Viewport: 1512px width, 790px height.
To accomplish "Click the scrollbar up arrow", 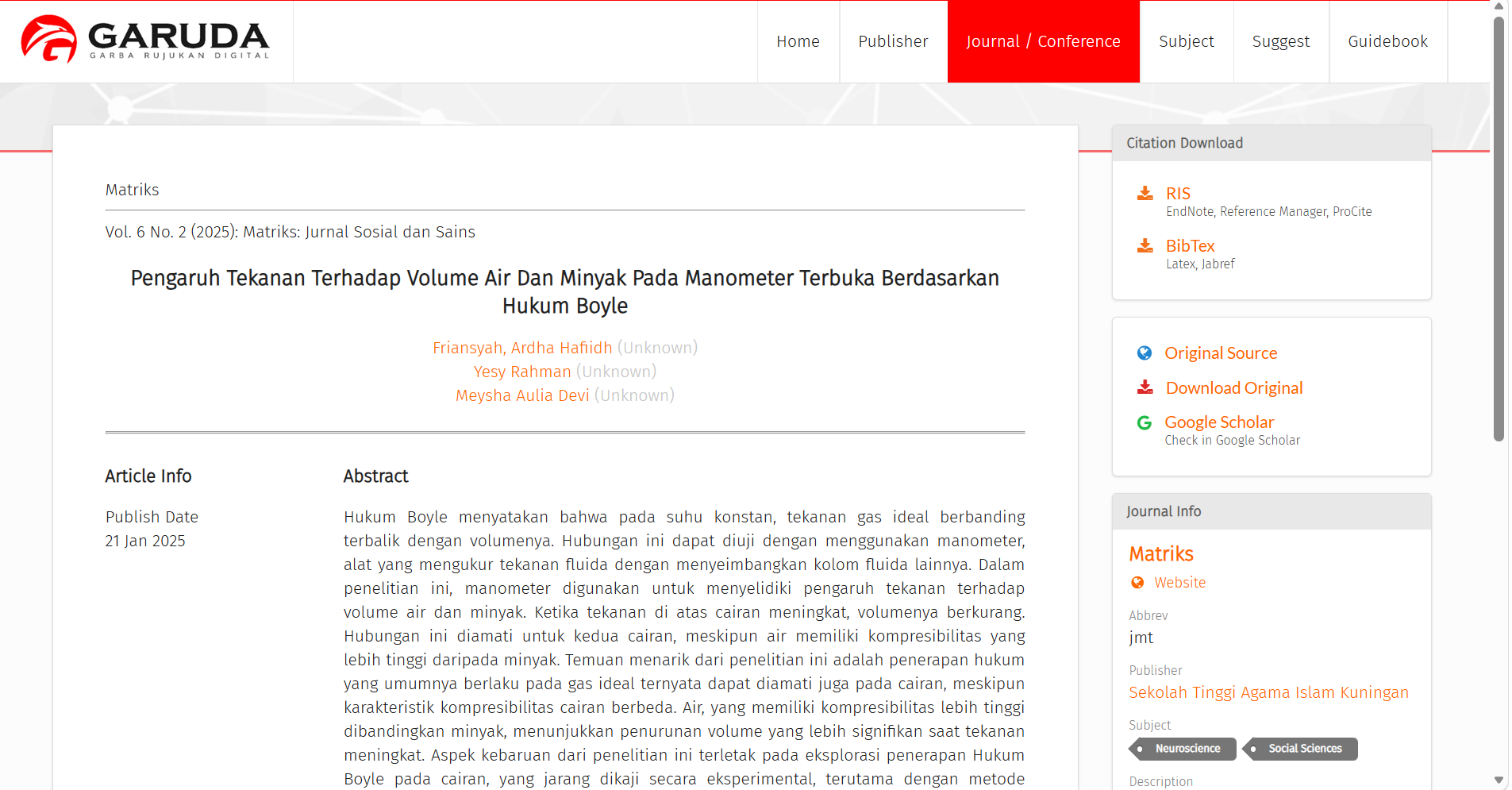I will tap(1499, 6).
